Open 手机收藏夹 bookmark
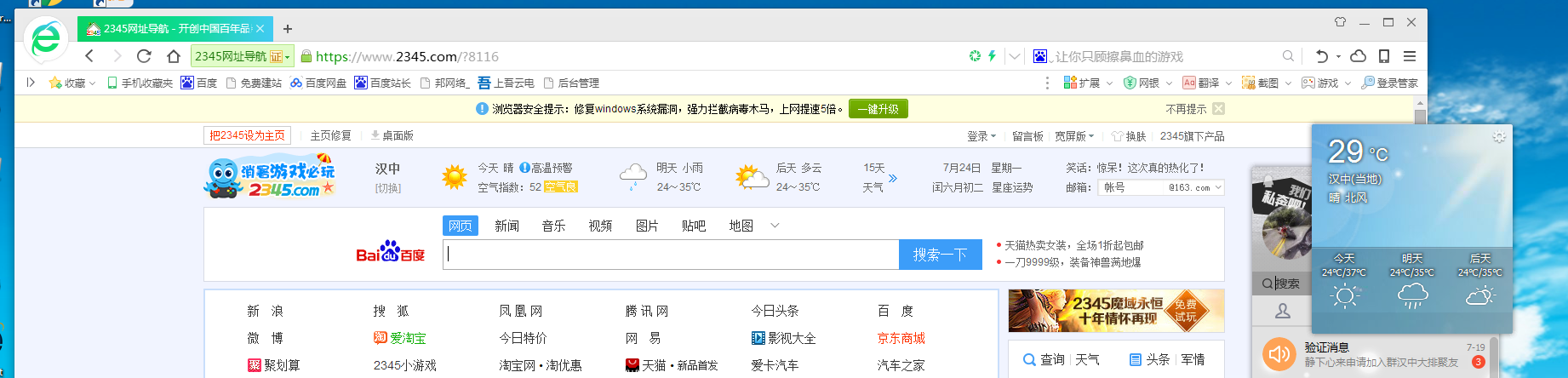Image resolution: width=1568 pixels, height=378 pixels. (x=140, y=83)
